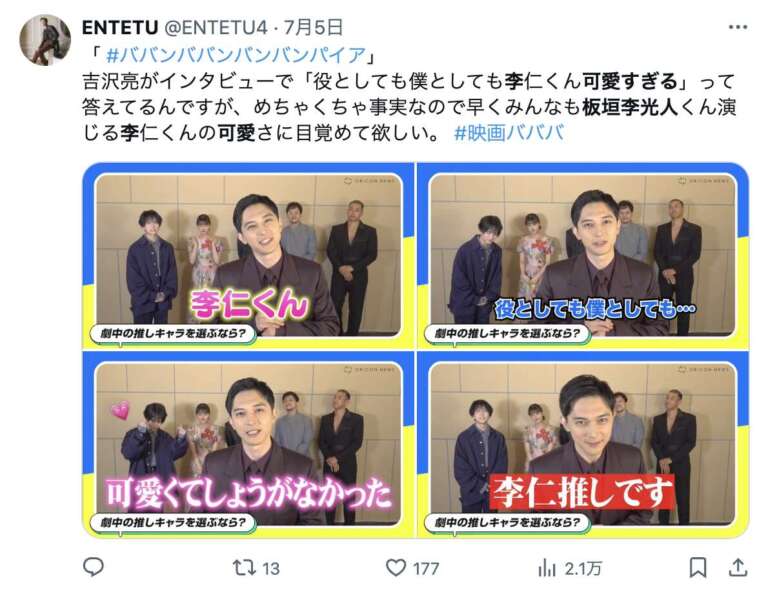Share the tweet via upload icon

click(737, 567)
